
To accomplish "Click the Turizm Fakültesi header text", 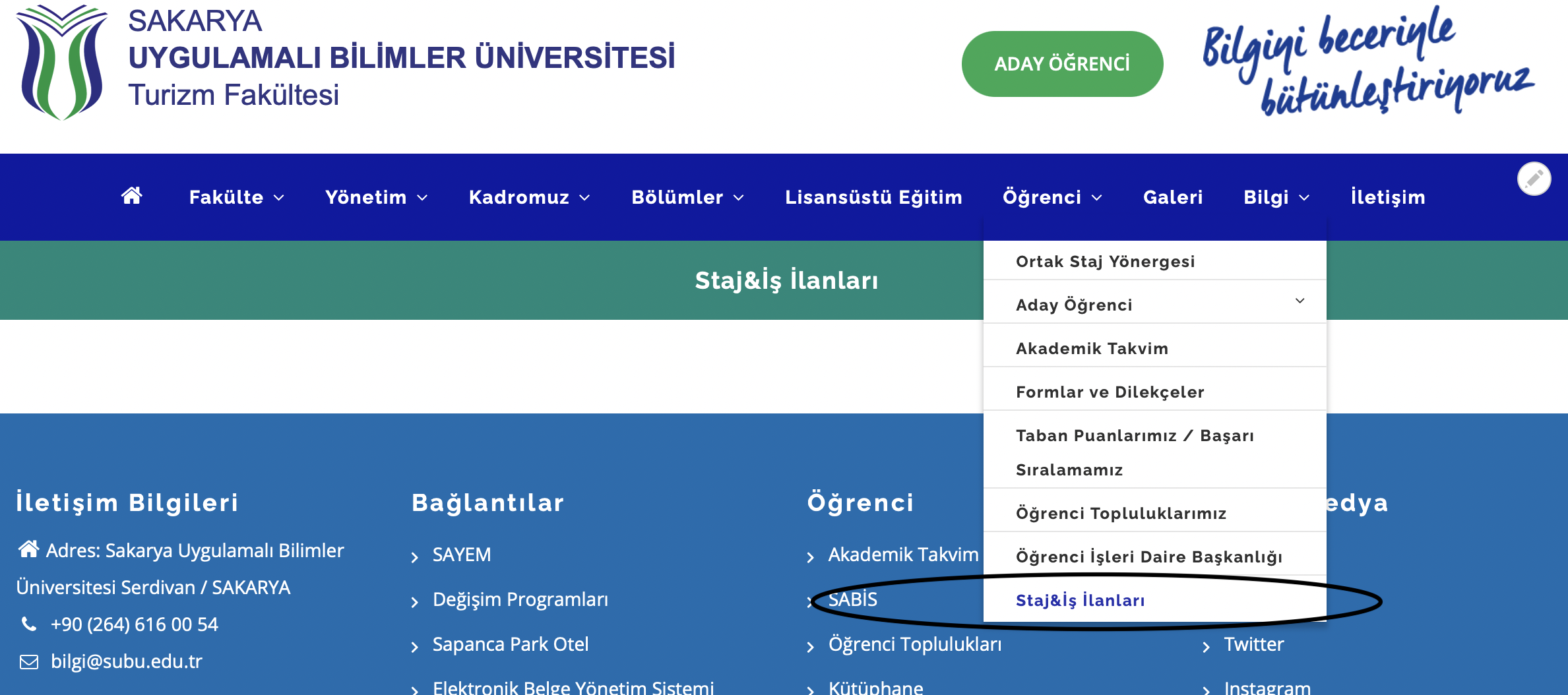I will 234,95.
